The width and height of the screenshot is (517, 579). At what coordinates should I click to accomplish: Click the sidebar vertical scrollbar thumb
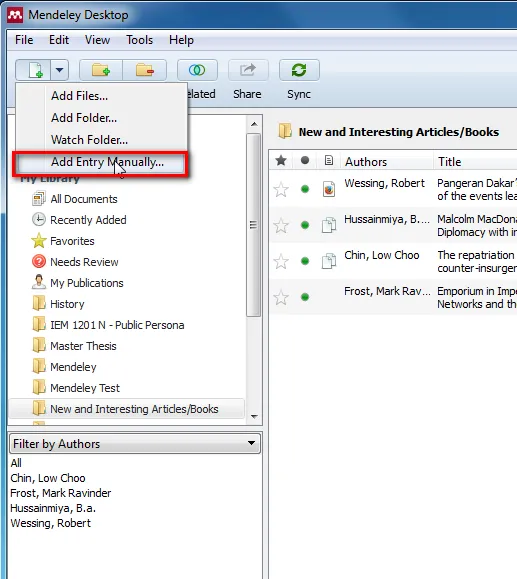tap(253, 225)
